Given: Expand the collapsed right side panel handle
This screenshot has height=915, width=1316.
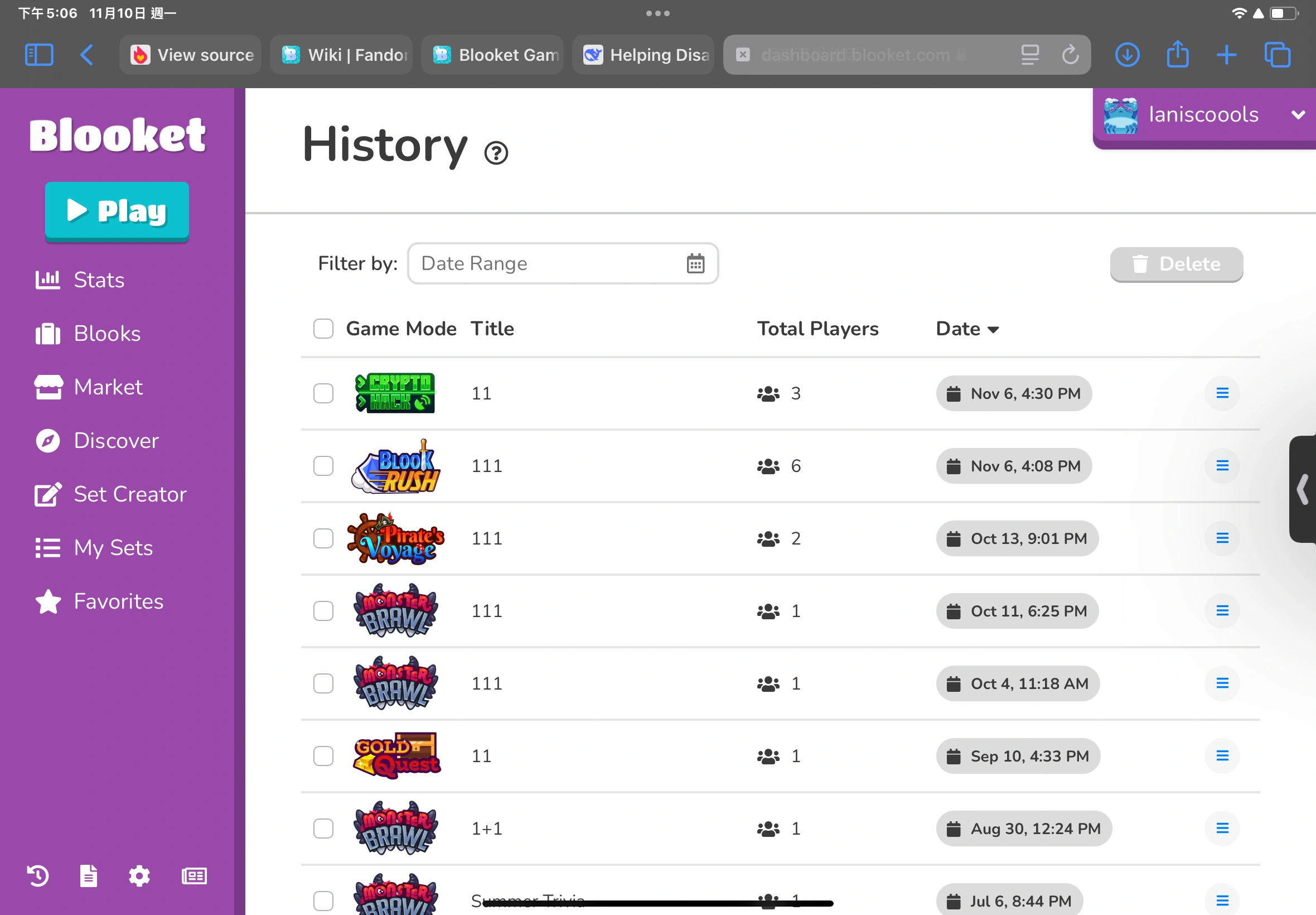Looking at the screenshot, I should pos(1303,489).
